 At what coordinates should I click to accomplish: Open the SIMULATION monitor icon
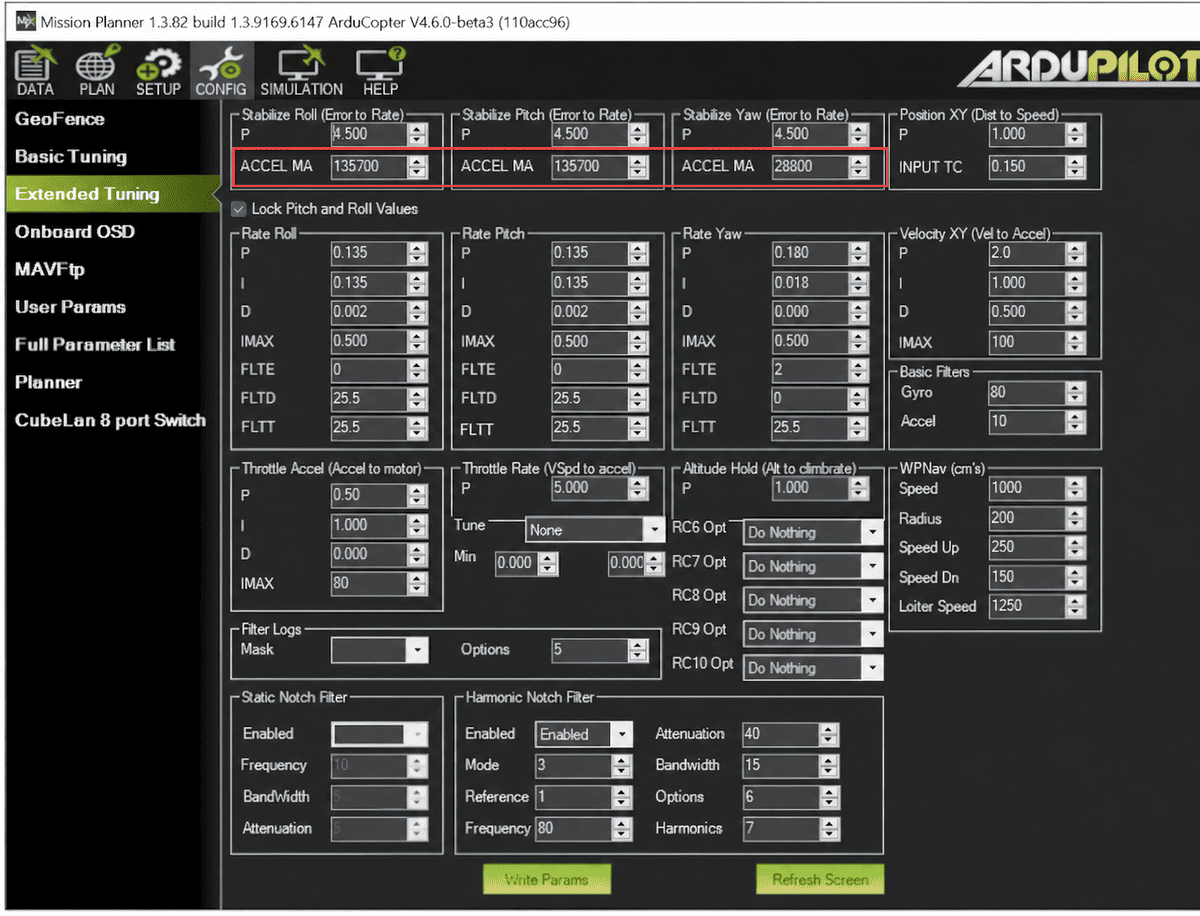click(x=301, y=73)
